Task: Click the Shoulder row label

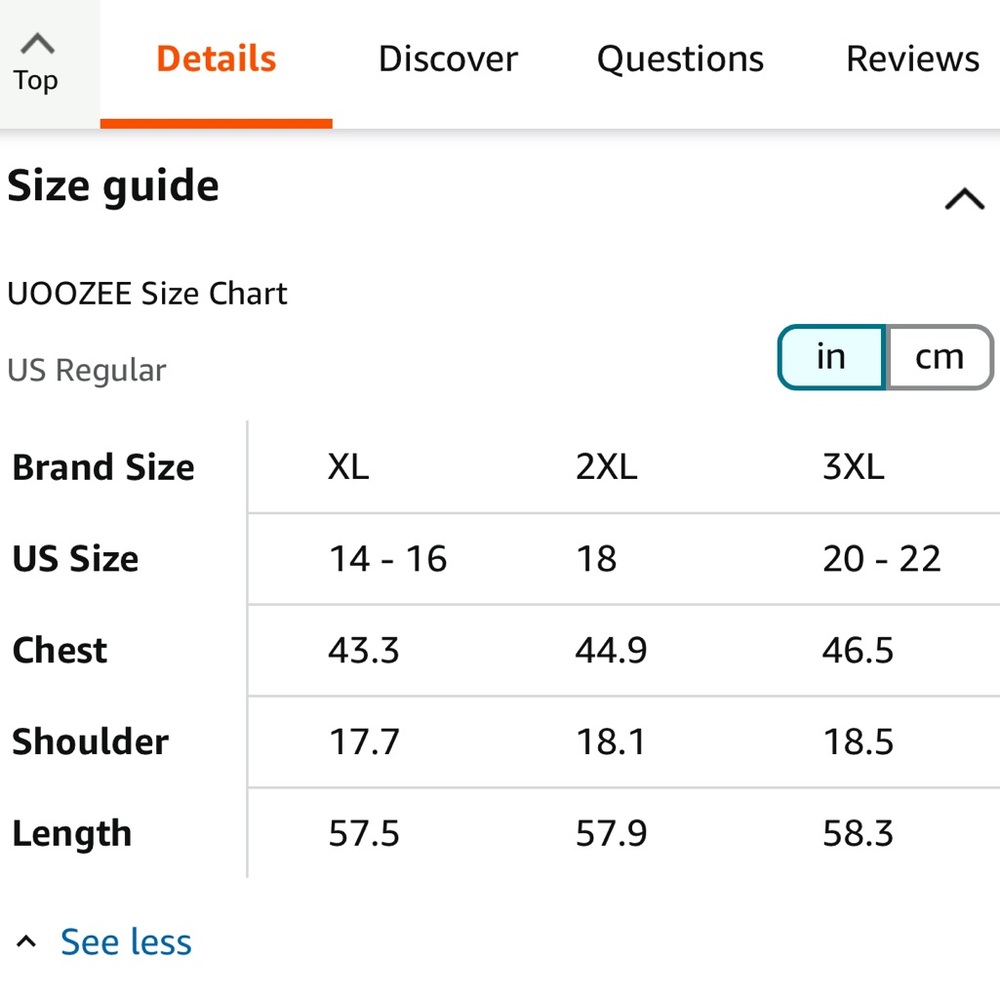Action: pos(91,742)
